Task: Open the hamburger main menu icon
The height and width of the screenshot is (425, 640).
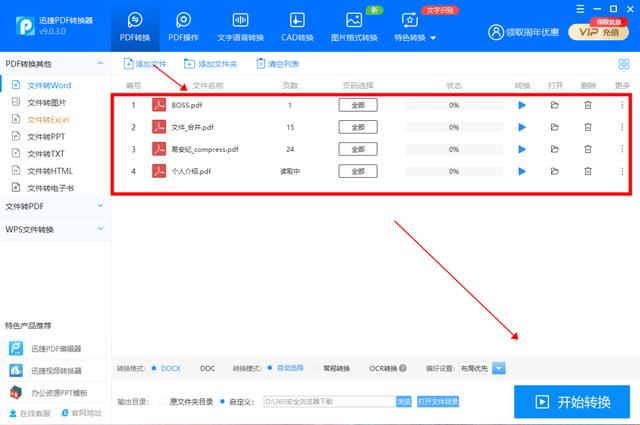Action: pos(580,9)
